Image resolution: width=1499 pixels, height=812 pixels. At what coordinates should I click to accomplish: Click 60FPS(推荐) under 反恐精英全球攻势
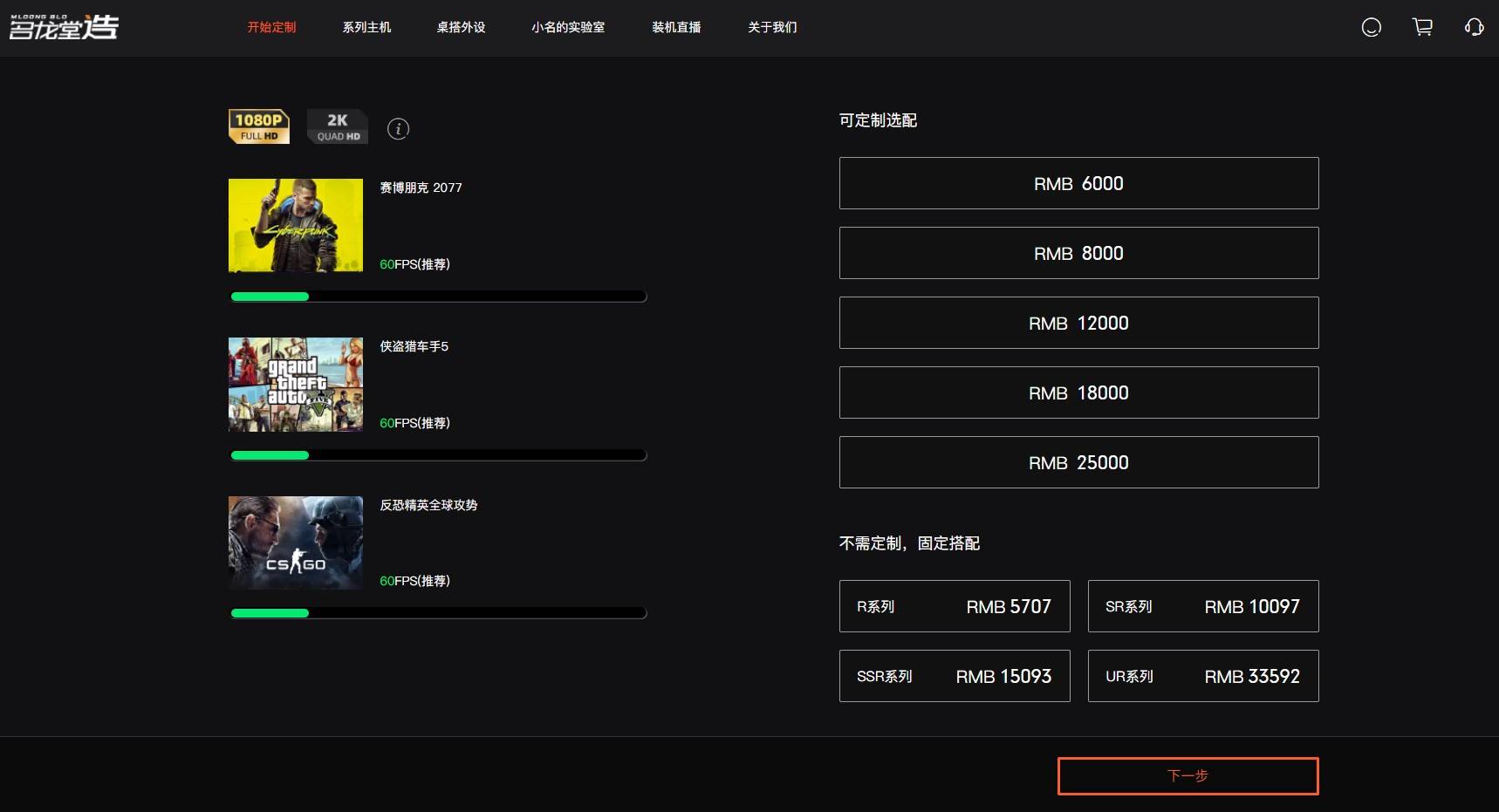click(414, 581)
